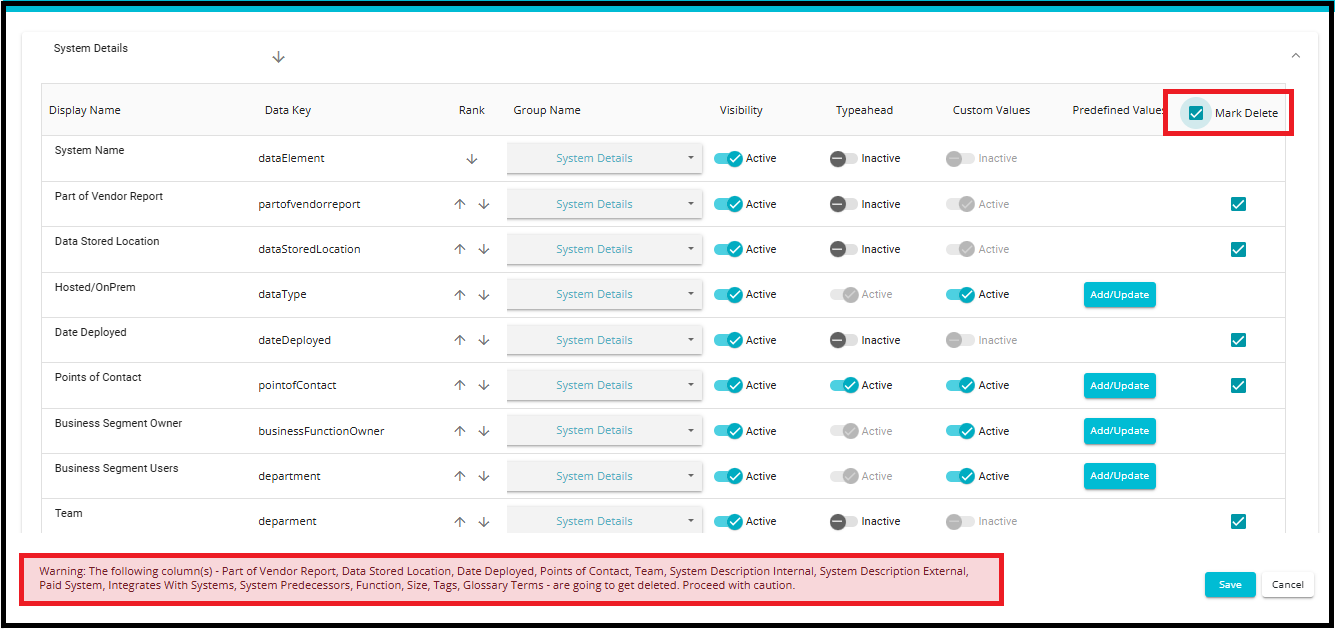
Task: Move Hosted/OnPrem row down in rank
Action: point(484,295)
